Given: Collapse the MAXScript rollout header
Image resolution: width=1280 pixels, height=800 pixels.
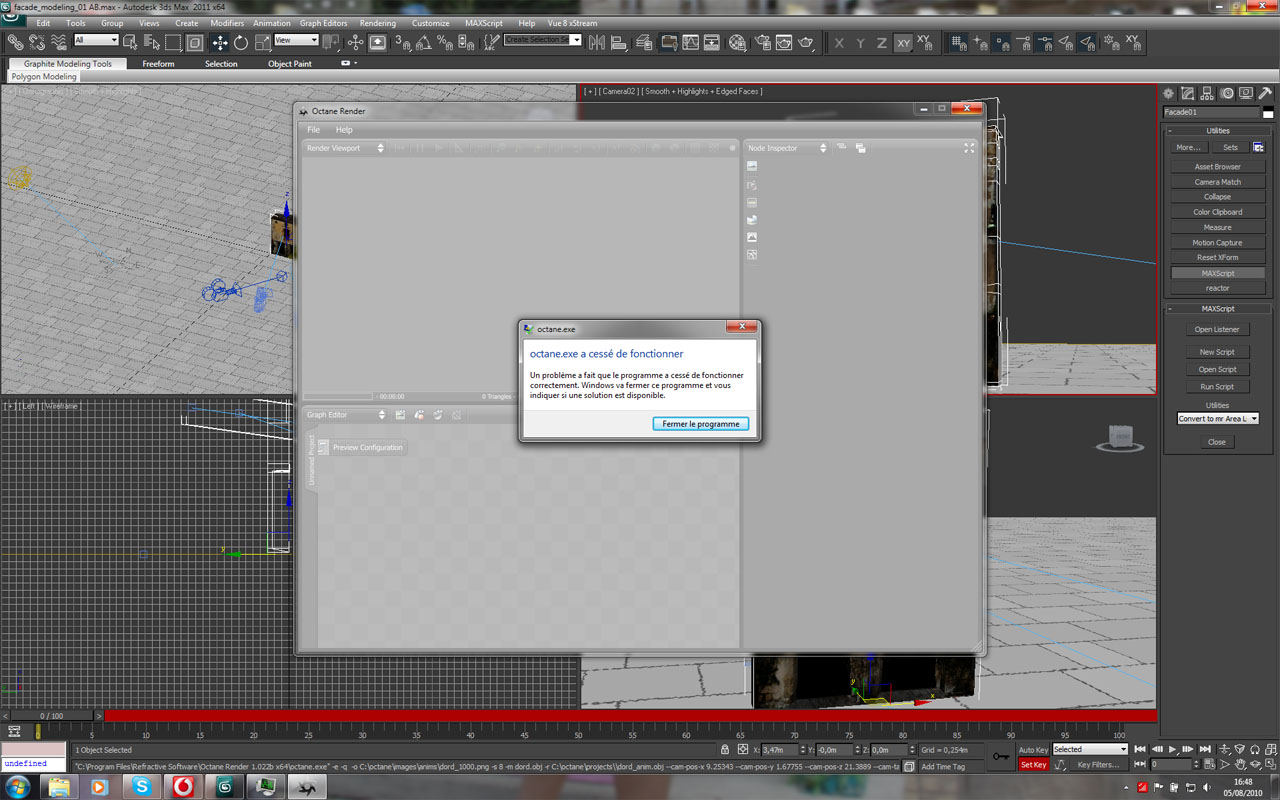Looking at the screenshot, I should pos(1217,309).
